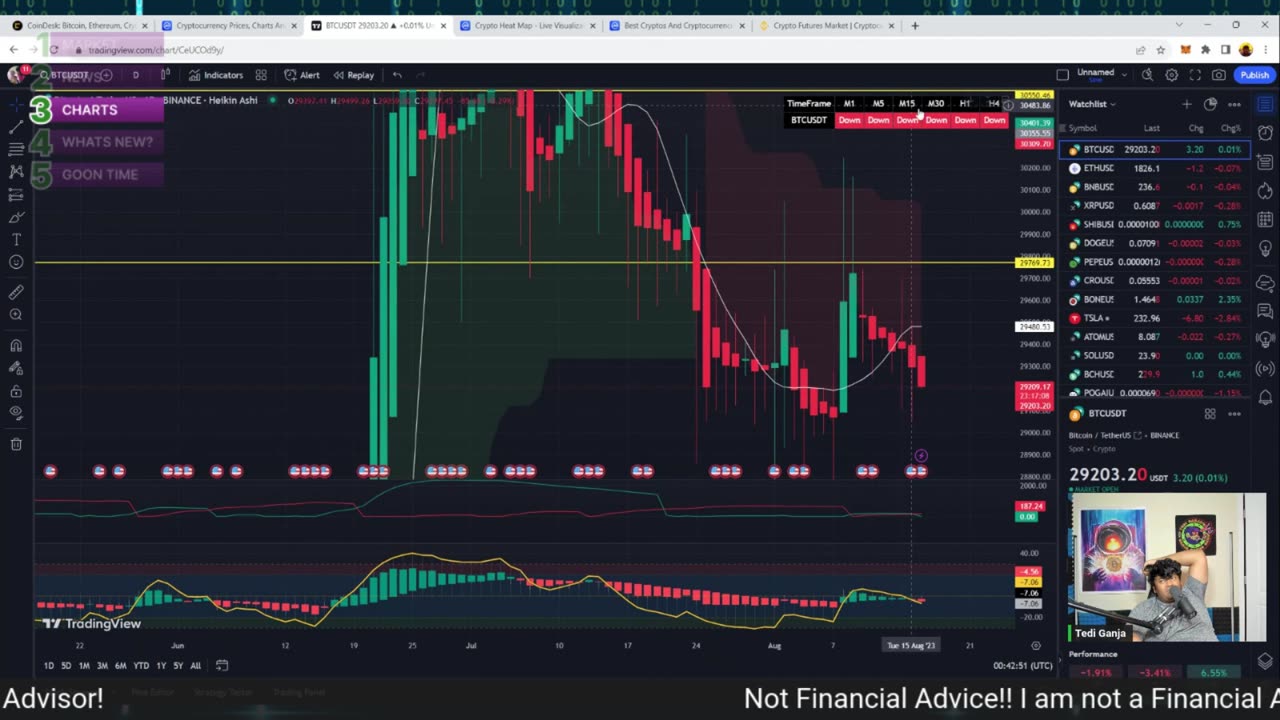
Task: Open indicator templates grid icon
Action: point(261,75)
